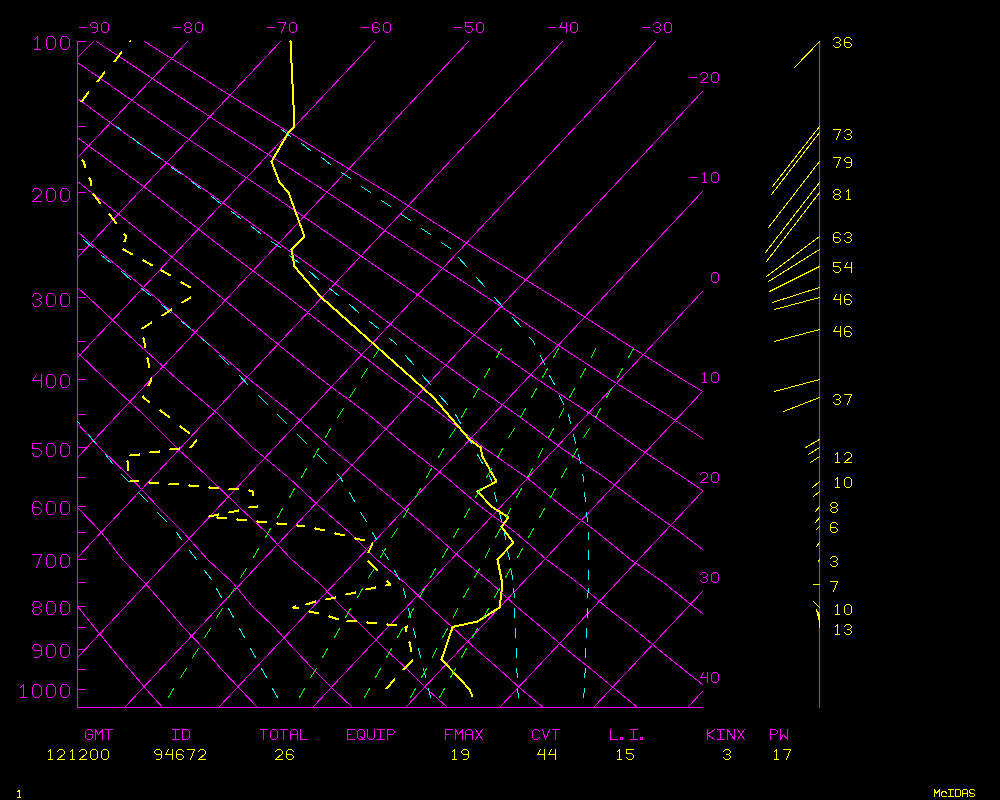Click the PW value 17
This screenshot has width=1000, height=800.
pos(781,755)
